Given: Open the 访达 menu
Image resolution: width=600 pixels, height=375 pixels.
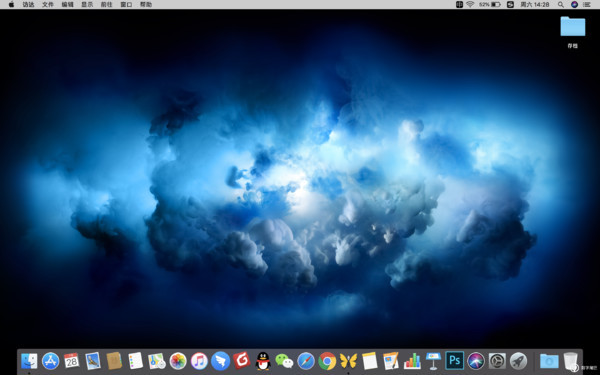Looking at the screenshot, I should pyautogui.click(x=28, y=5).
